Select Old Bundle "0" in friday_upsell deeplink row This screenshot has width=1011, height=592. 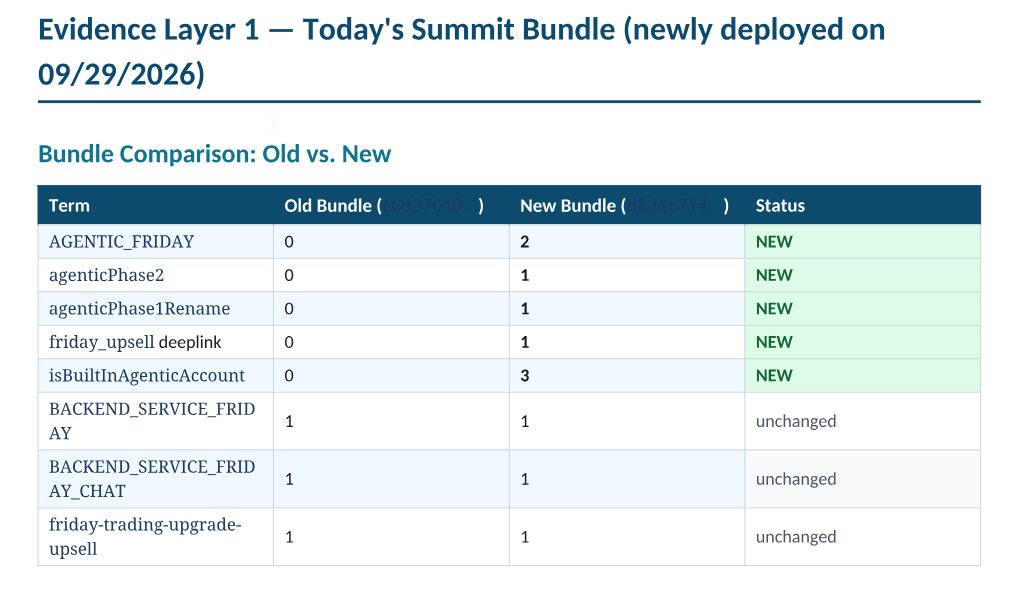(x=289, y=342)
